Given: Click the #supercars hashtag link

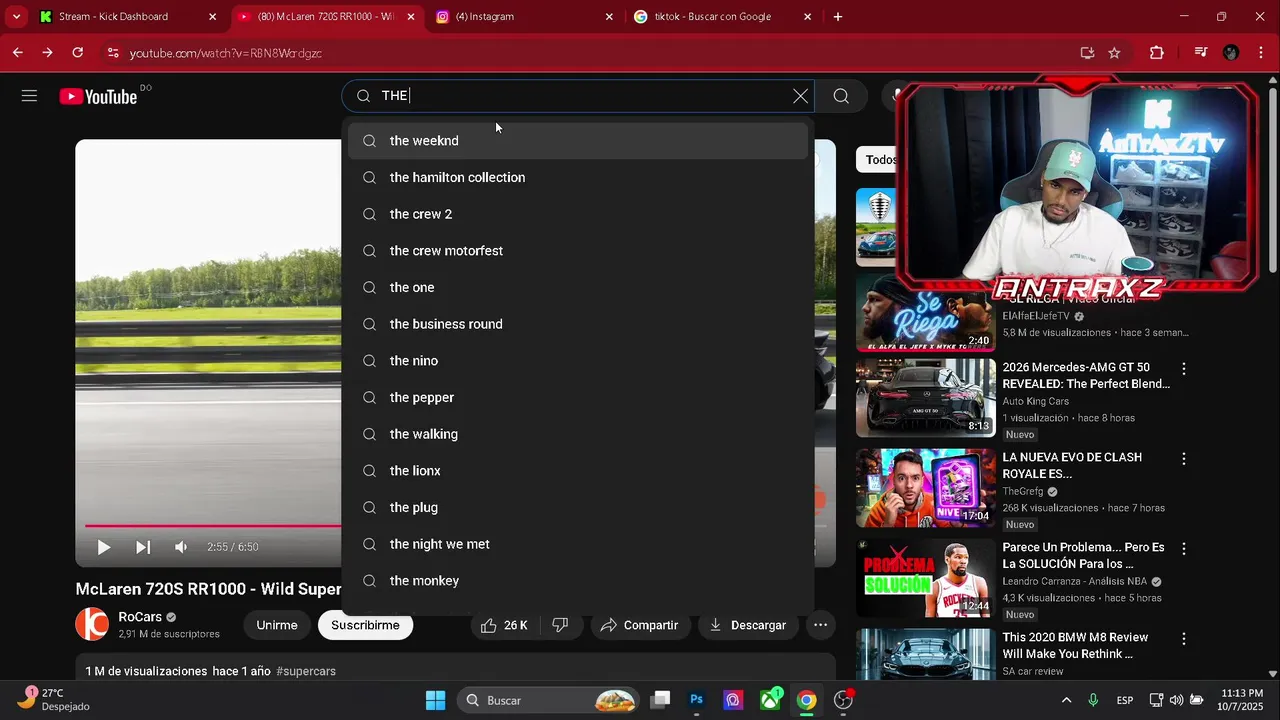Looking at the screenshot, I should pyautogui.click(x=306, y=671).
